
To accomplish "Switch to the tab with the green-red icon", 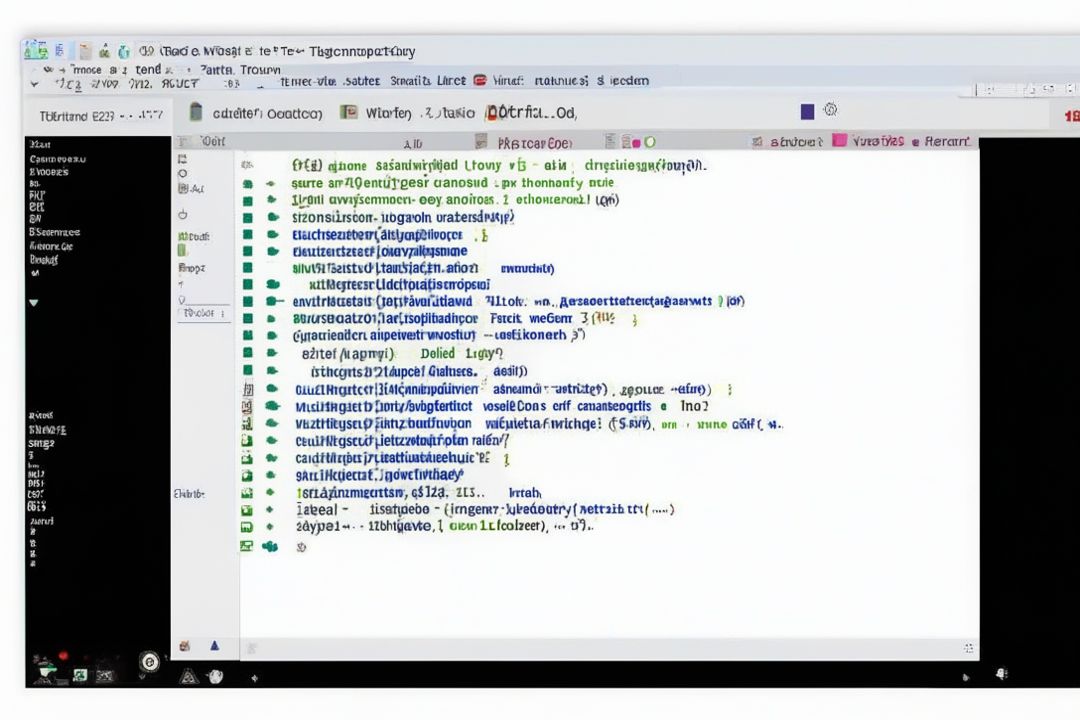I will pyautogui.click(x=349, y=113).
